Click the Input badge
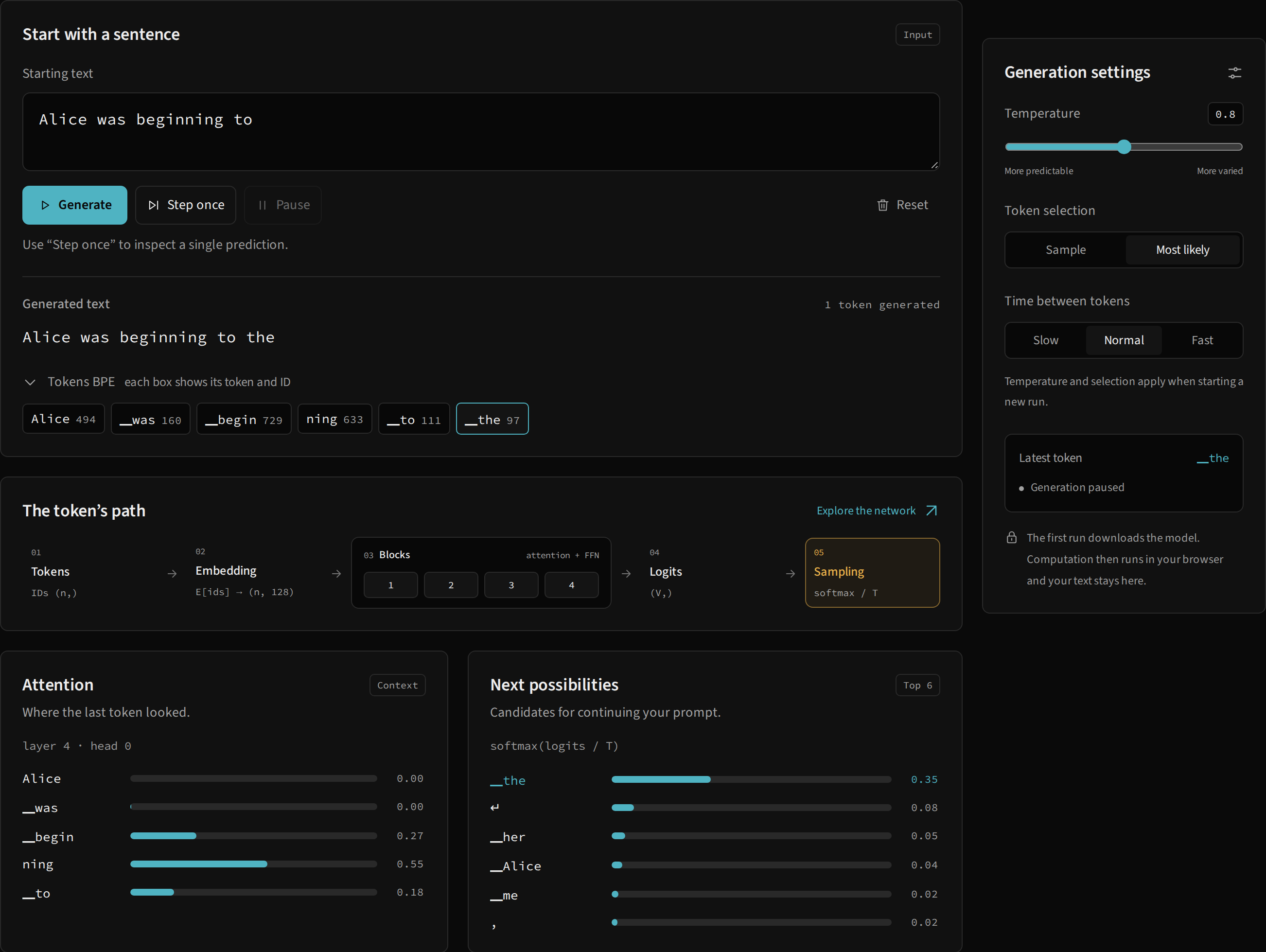This screenshot has width=1266, height=952. pos(917,35)
